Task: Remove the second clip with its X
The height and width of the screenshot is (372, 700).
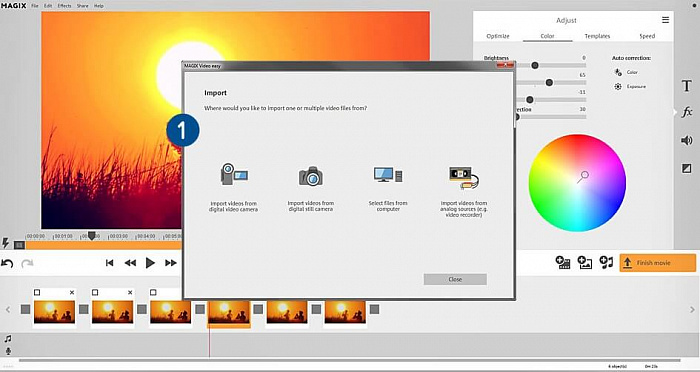Action: (x=130, y=293)
